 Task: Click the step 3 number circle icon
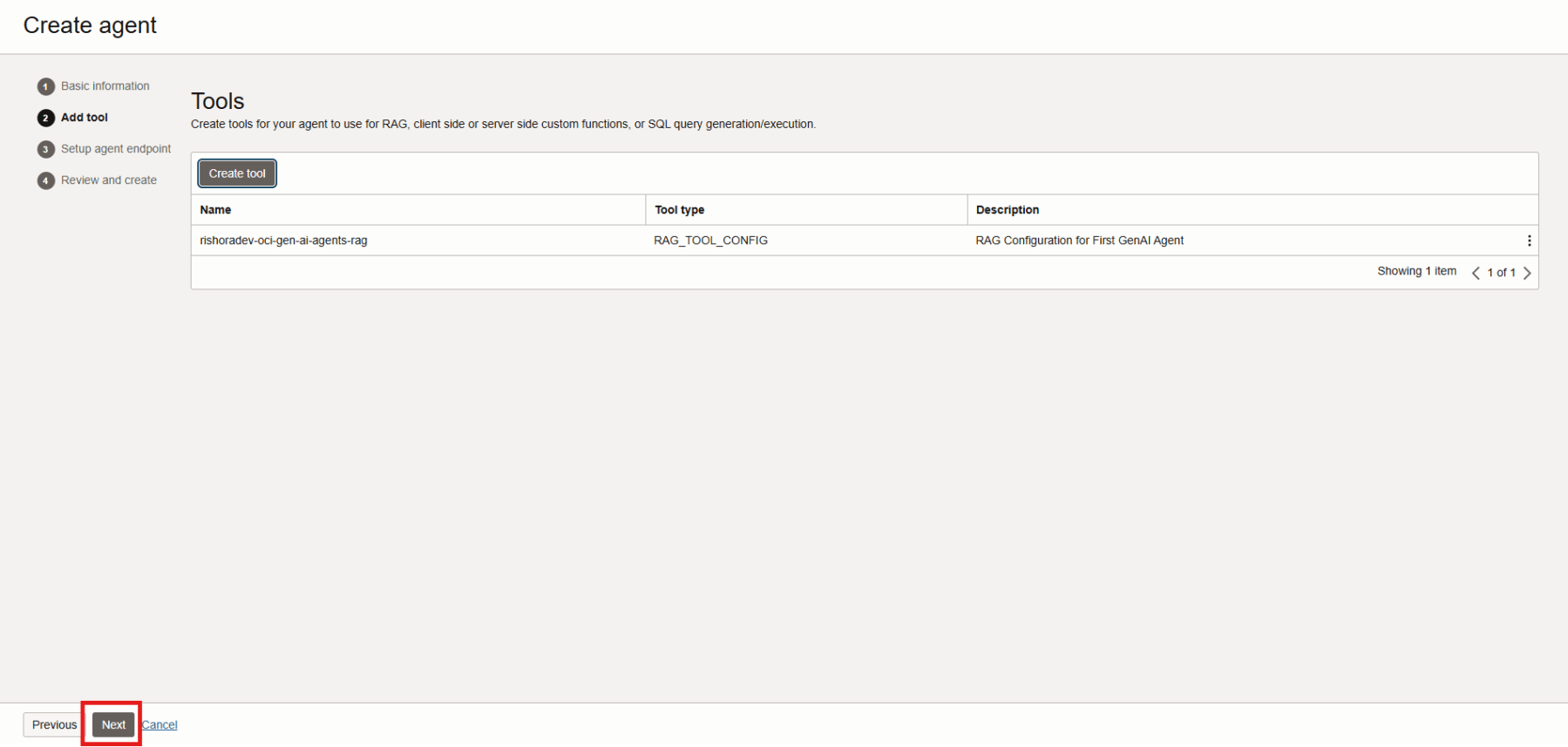(45, 149)
